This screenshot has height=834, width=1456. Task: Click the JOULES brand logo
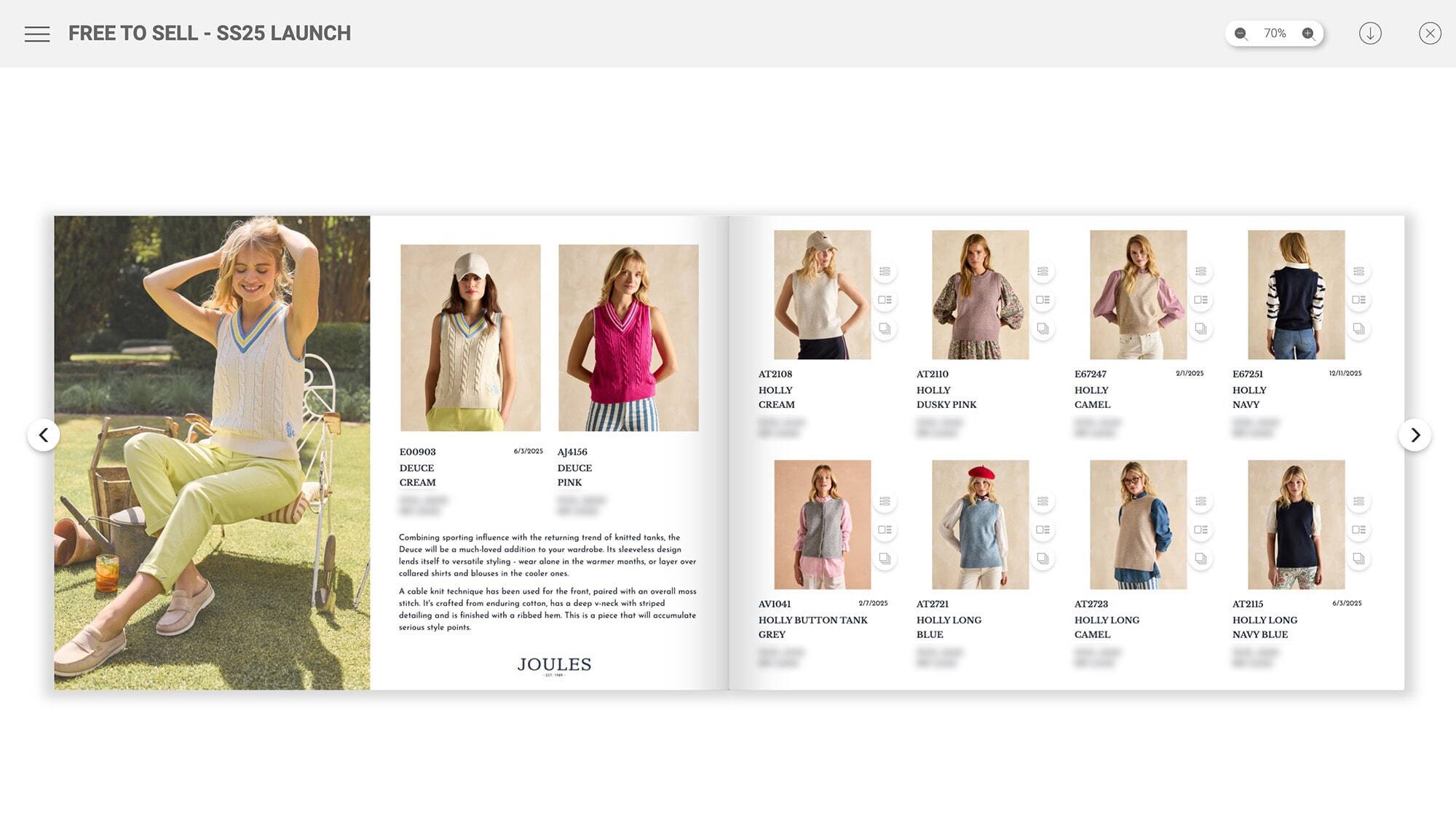pos(553,665)
